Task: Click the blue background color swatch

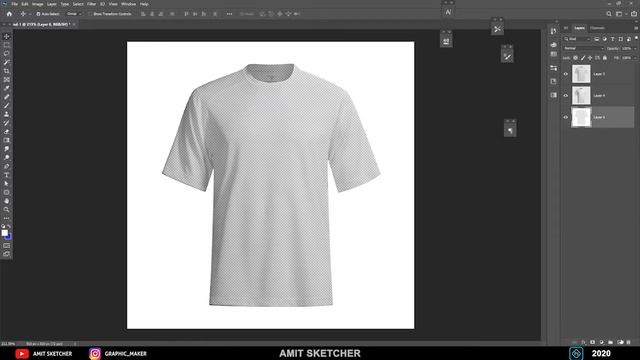Action: click(x=9, y=237)
